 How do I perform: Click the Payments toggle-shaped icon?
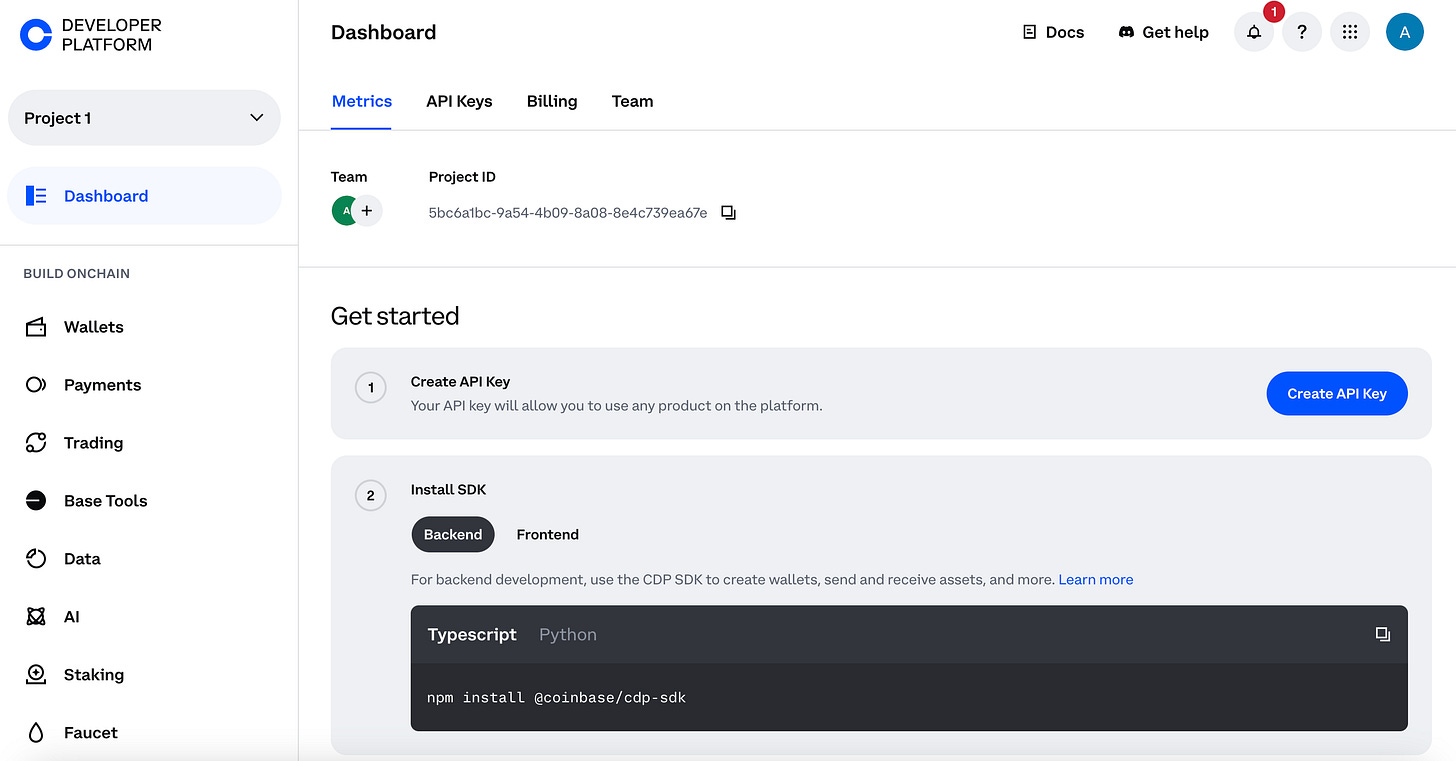pos(36,385)
